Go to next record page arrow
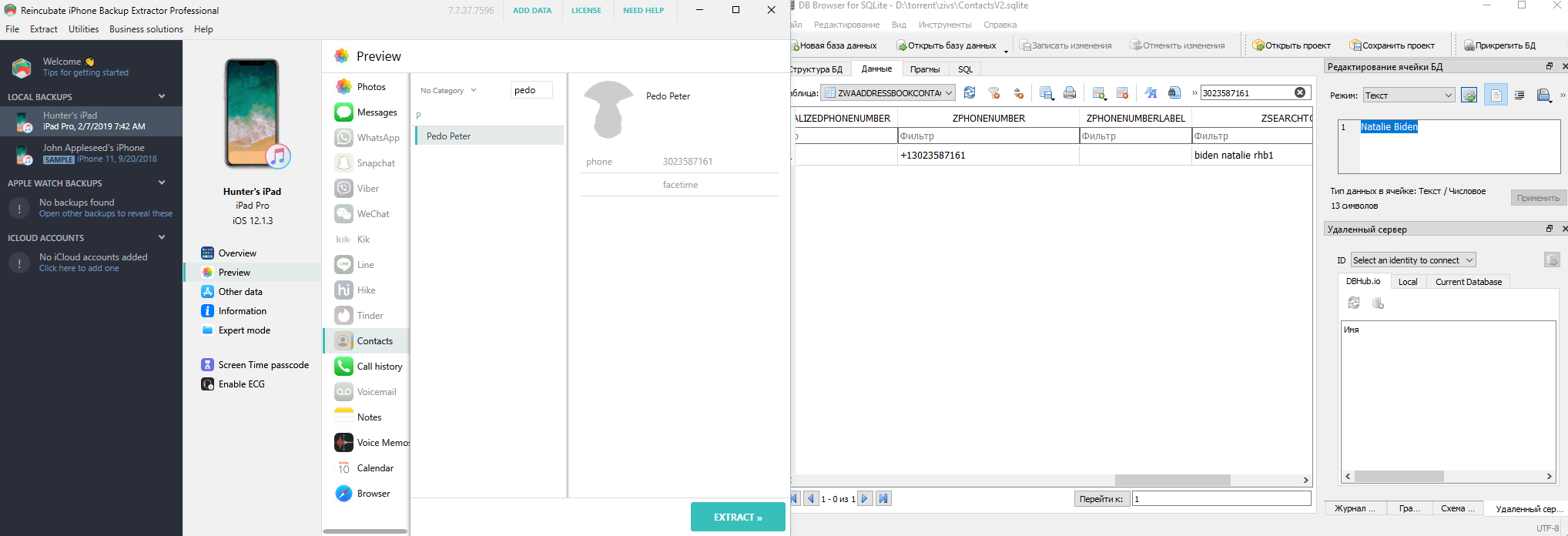The width and height of the screenshot is (1568, 536). point(864,499)
